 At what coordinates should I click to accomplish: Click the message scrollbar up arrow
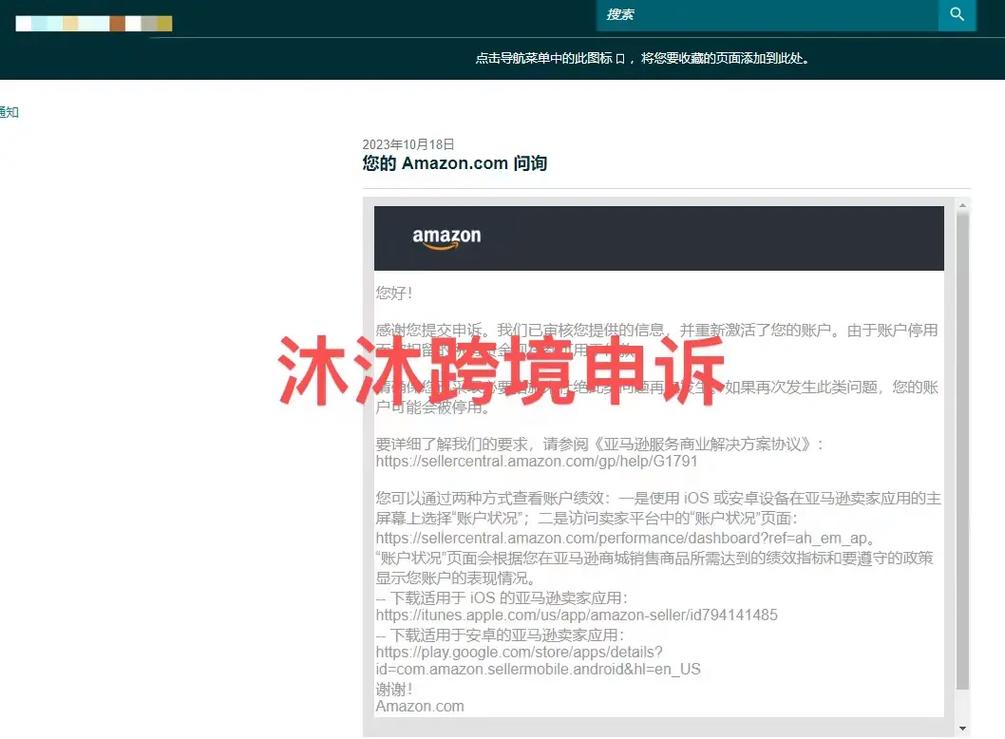[962, 206]
